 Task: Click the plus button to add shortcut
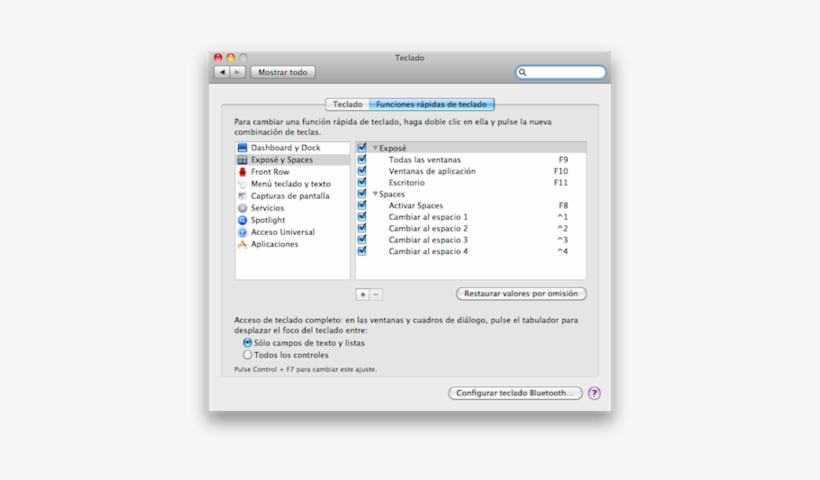(362, 294)
